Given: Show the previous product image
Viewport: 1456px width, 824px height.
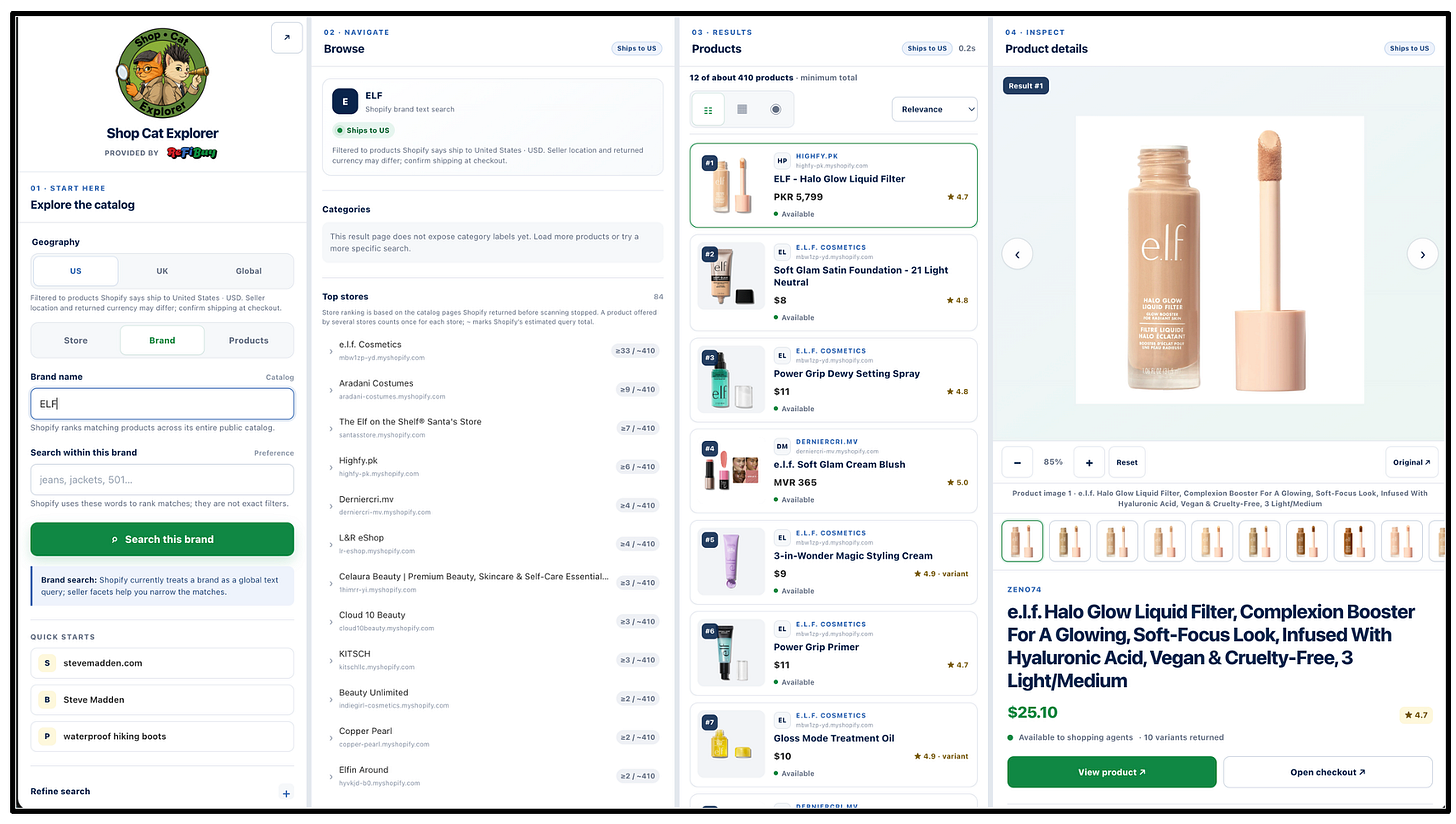Looking at the screenshot, I should (1017, 254).
